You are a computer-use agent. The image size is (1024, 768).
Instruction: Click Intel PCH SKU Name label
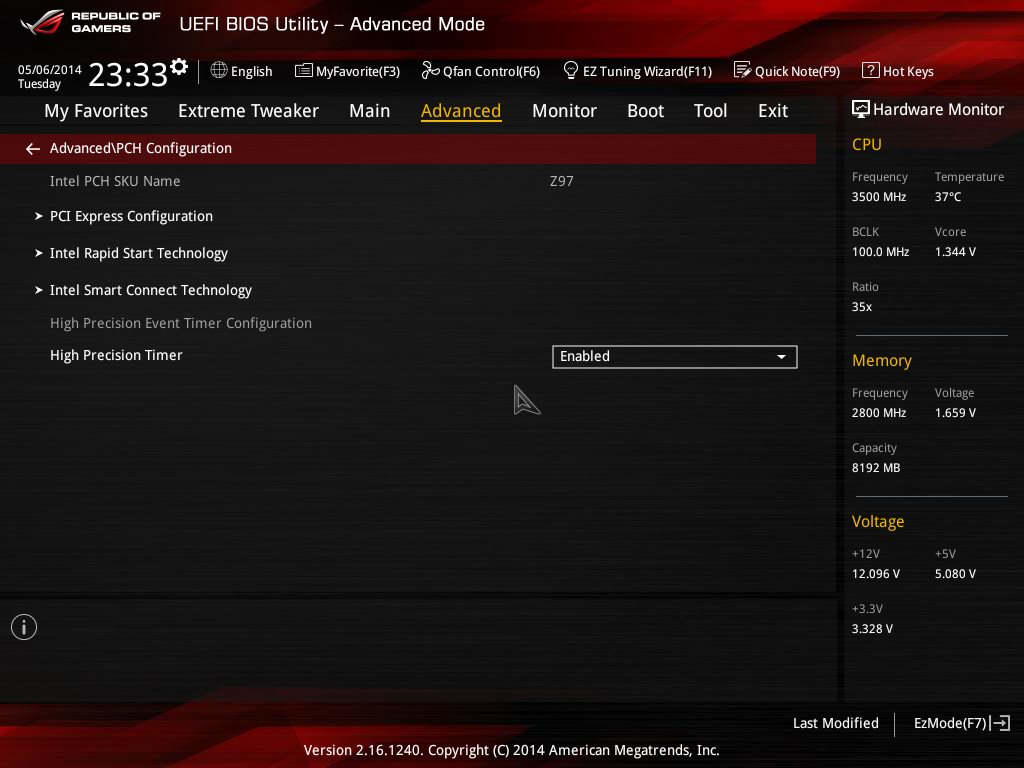115,181
